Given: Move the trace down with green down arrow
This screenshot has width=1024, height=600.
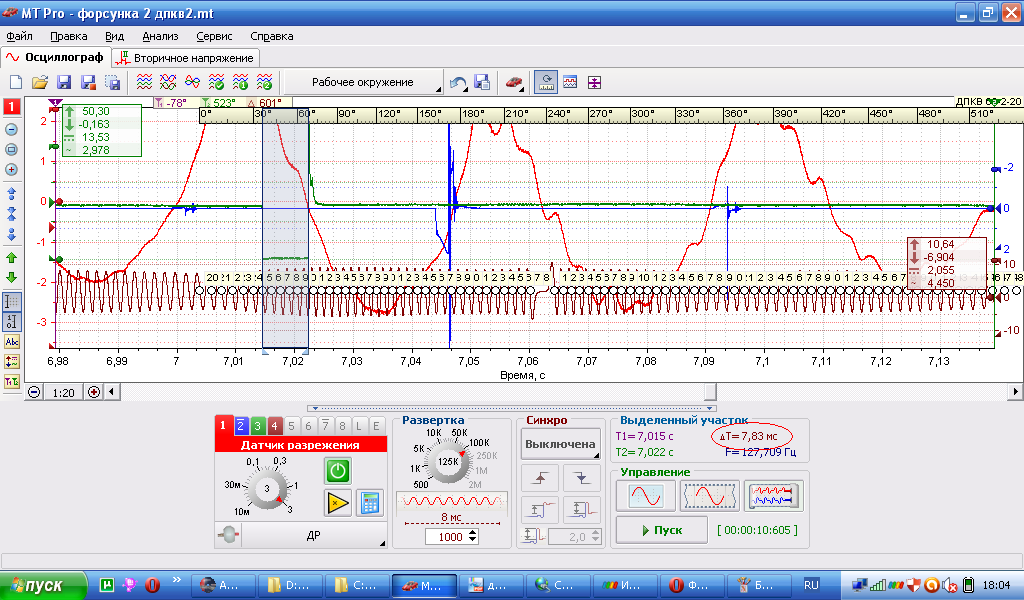Looking at the screenshot, I should click(11, 277).
